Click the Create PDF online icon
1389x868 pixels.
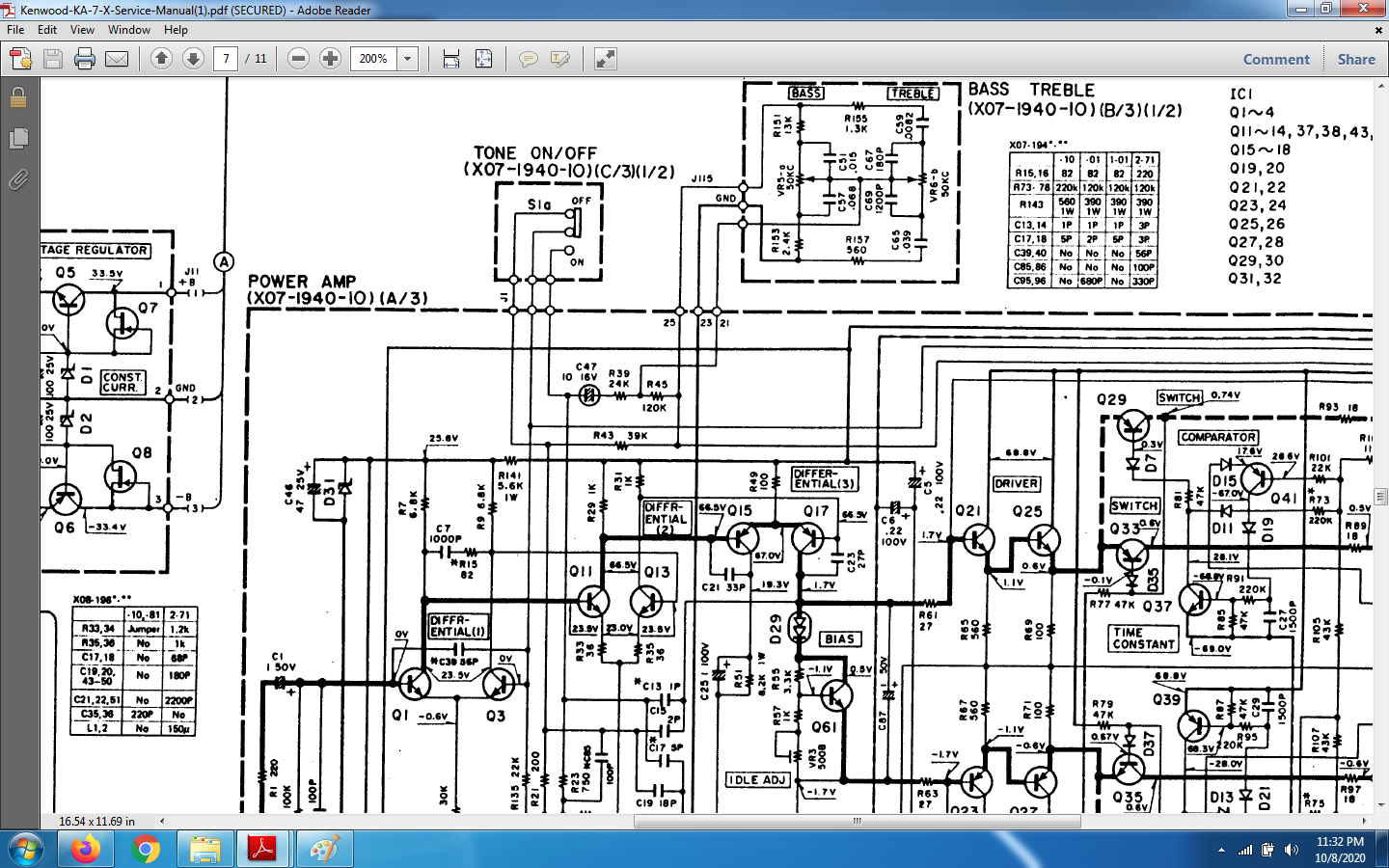point(20,59)
